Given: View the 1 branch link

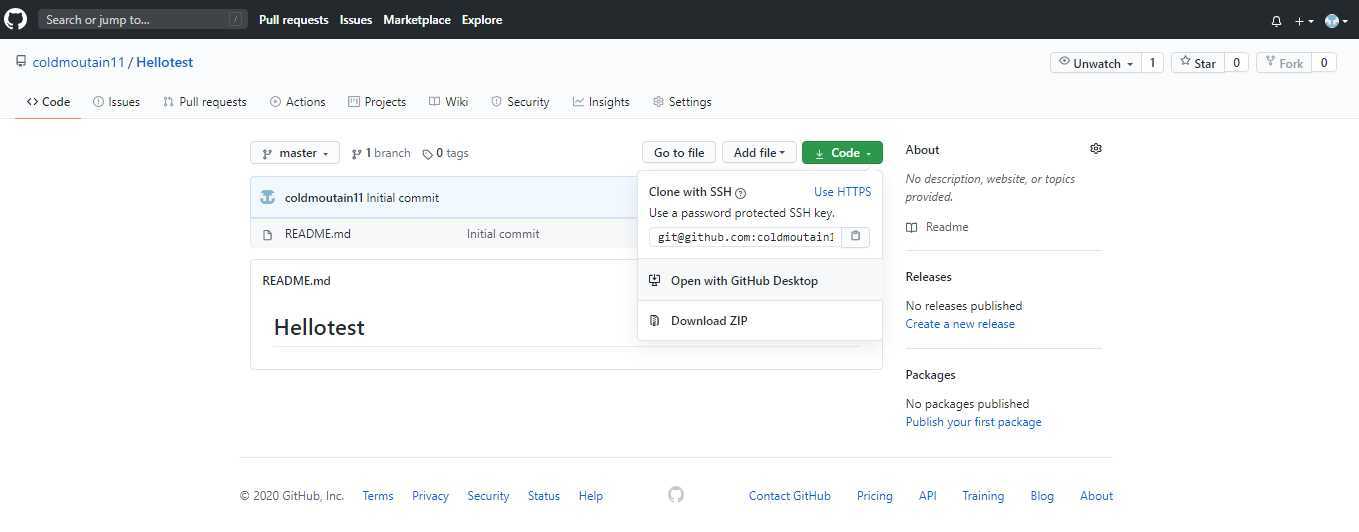Looking at the screenshot, I should [381, 153].
